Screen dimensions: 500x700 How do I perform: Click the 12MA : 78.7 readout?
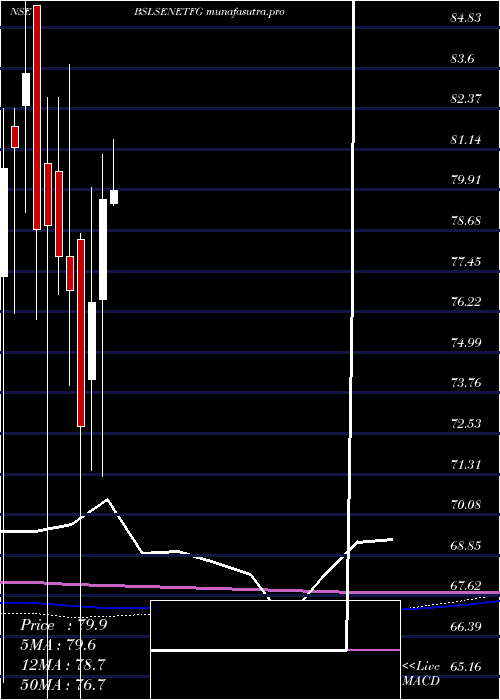pyautogui.click(x=63, y=665)
